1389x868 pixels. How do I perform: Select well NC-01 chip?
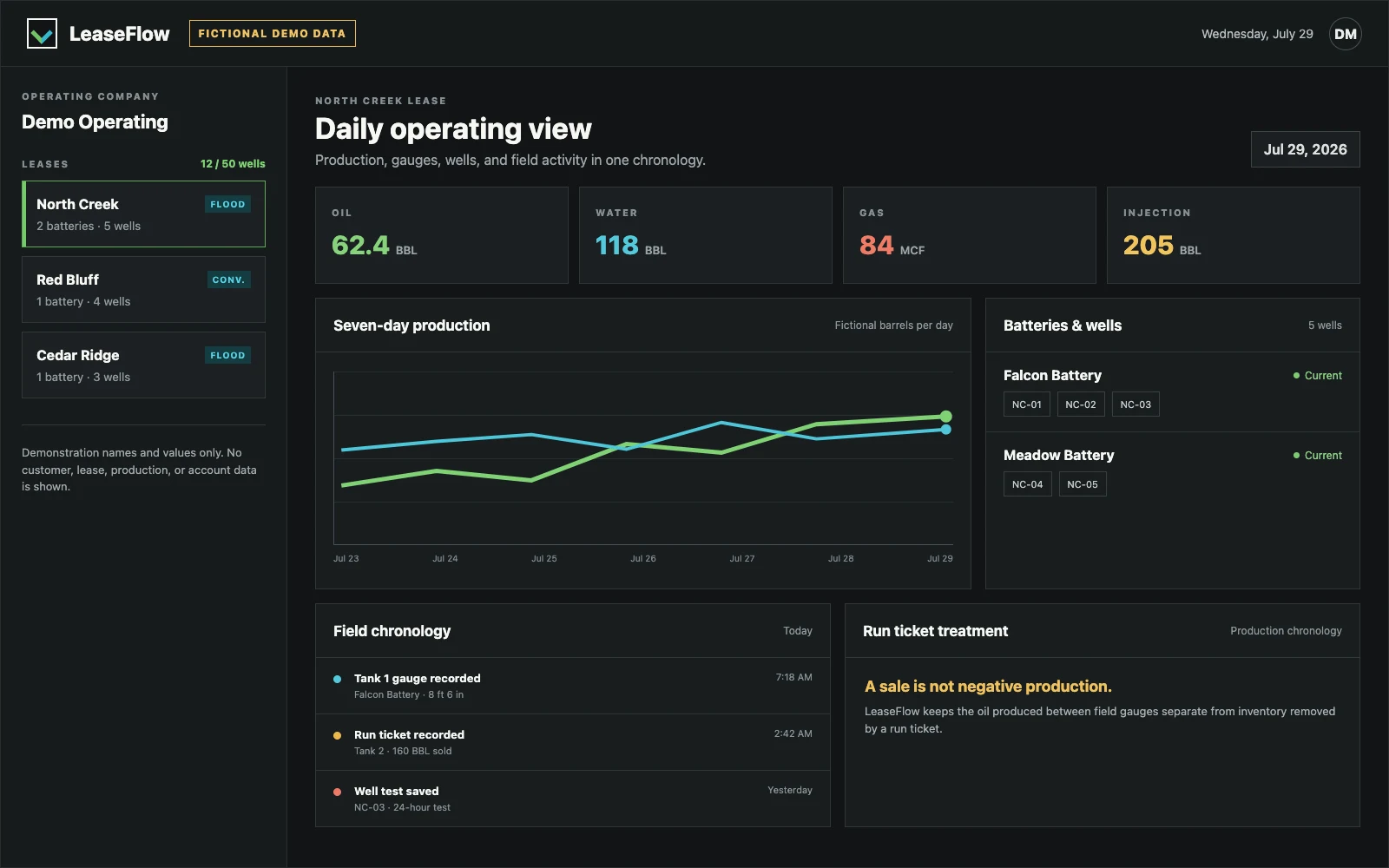[1027, 404]
